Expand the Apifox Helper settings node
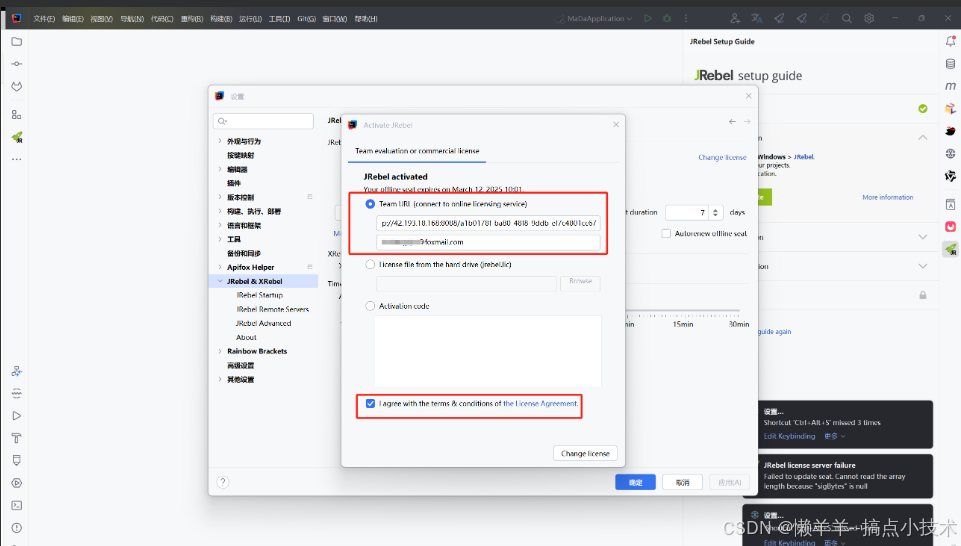961x546 pixels. (220, 267)
